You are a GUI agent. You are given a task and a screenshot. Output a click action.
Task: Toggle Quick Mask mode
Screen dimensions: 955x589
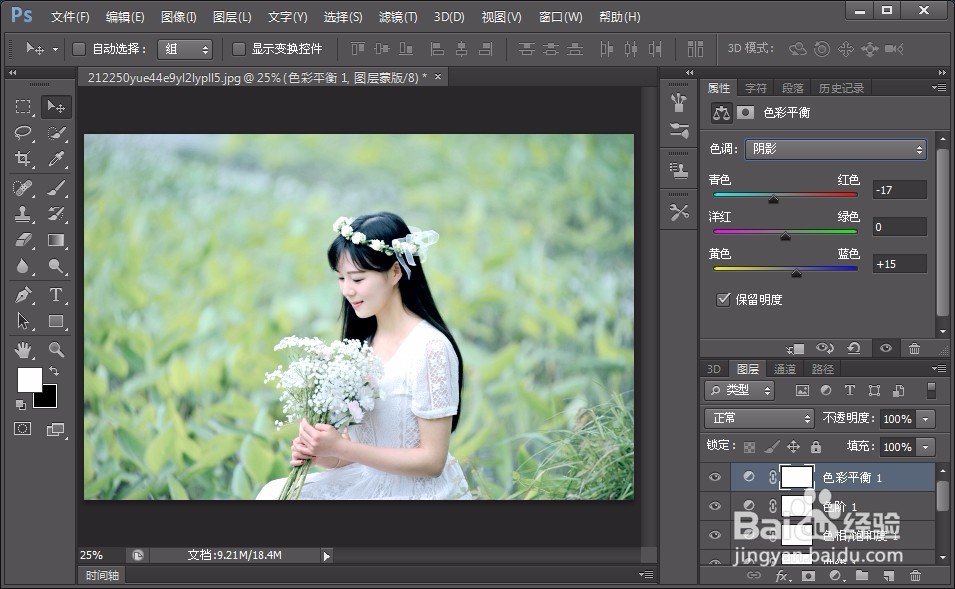coord(23,429)
